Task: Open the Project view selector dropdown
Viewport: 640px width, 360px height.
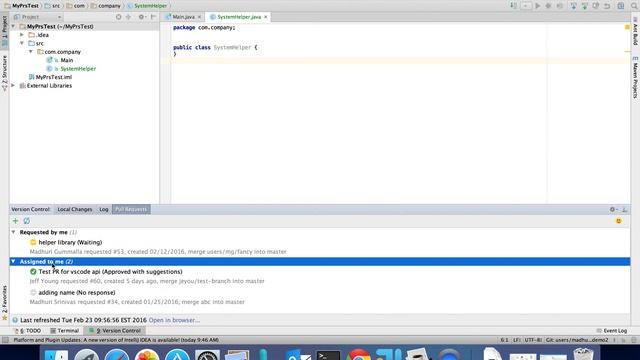Action: pyautogui.click(x=38, y=17)
